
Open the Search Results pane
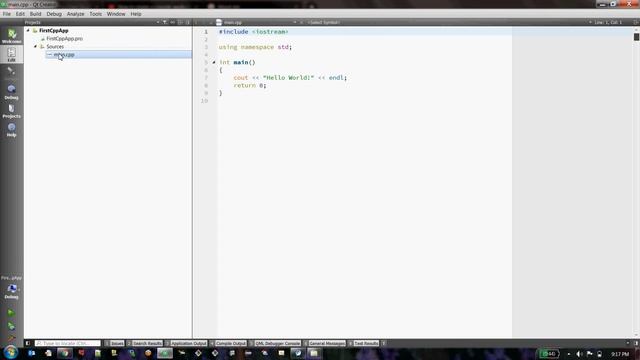(144, 343)
